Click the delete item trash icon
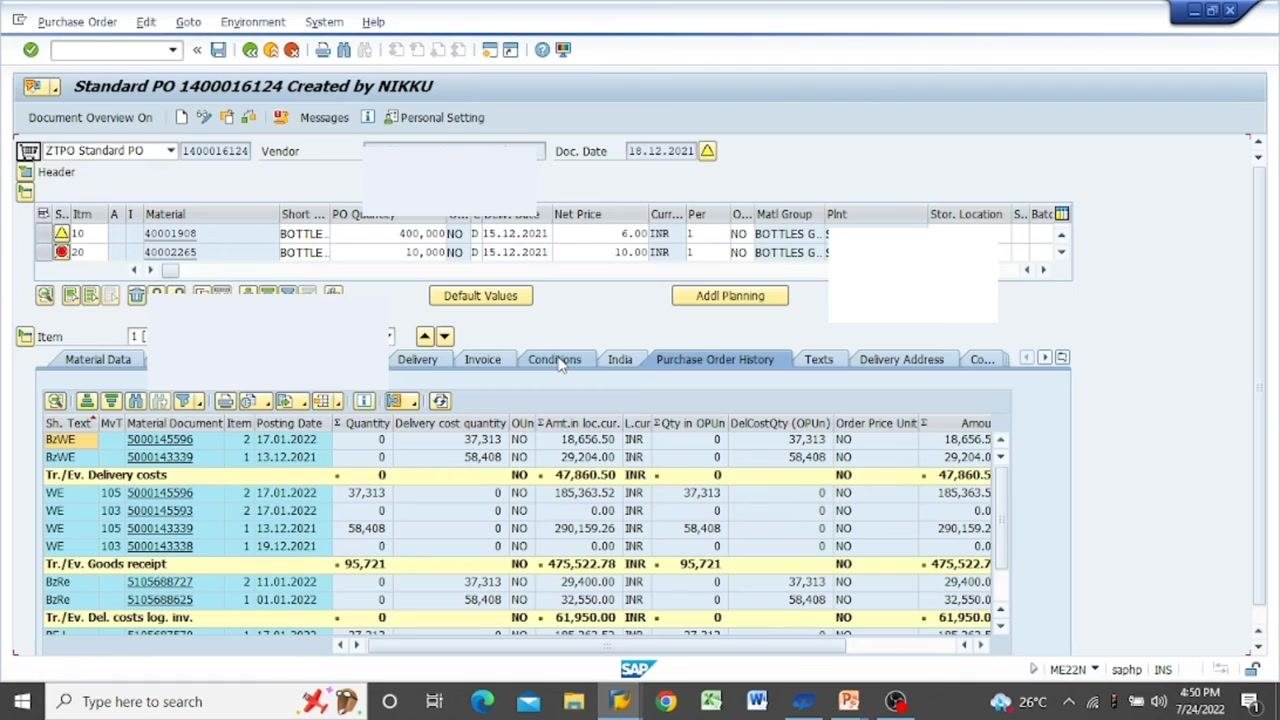1280x720 pixels. pos(137,295)
